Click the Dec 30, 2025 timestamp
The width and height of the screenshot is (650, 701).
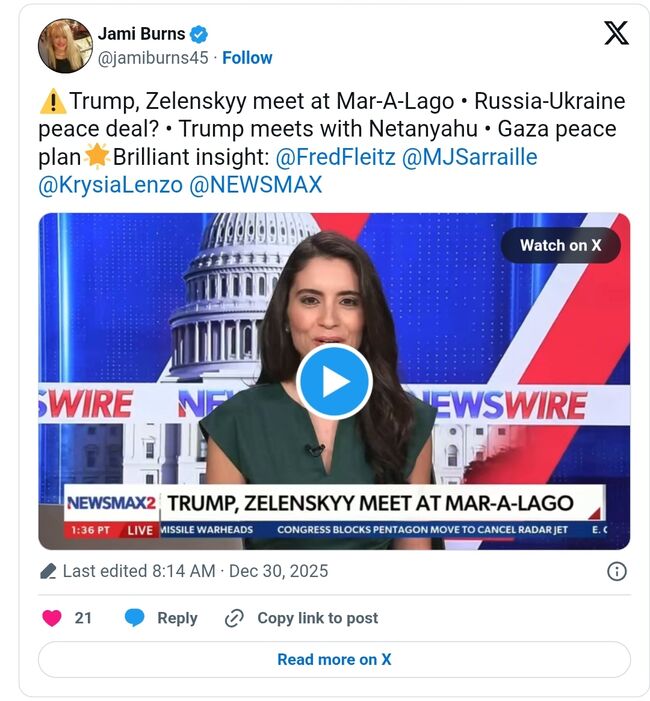[279, 571]
